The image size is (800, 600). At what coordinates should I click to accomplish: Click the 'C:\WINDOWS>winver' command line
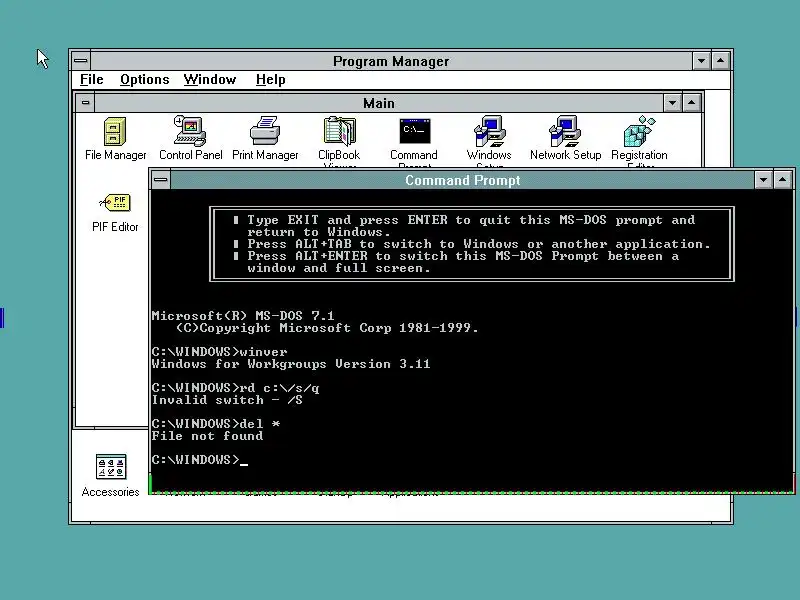(219, 352)
